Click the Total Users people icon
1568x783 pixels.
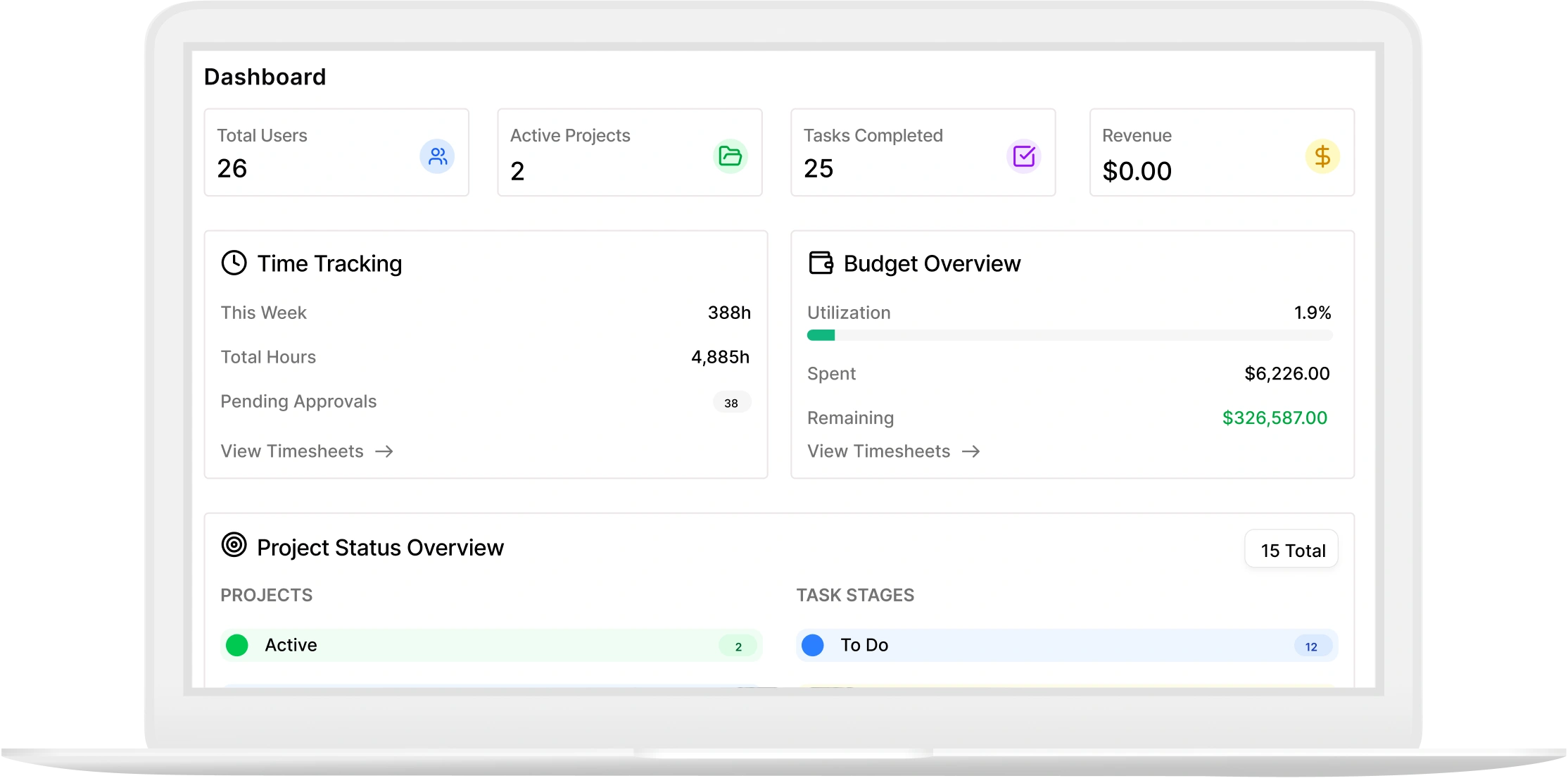(x=437, y=156)
